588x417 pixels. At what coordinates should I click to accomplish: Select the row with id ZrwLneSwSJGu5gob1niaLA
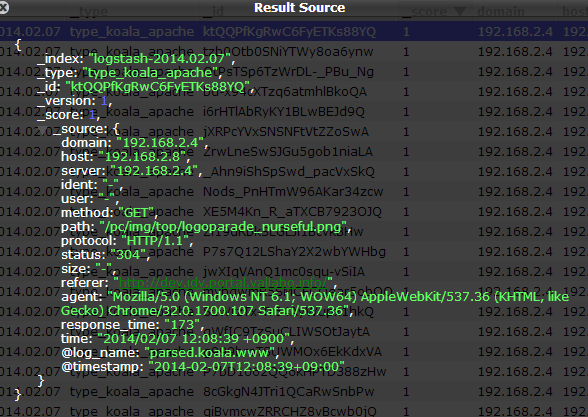tap(294, 152)
